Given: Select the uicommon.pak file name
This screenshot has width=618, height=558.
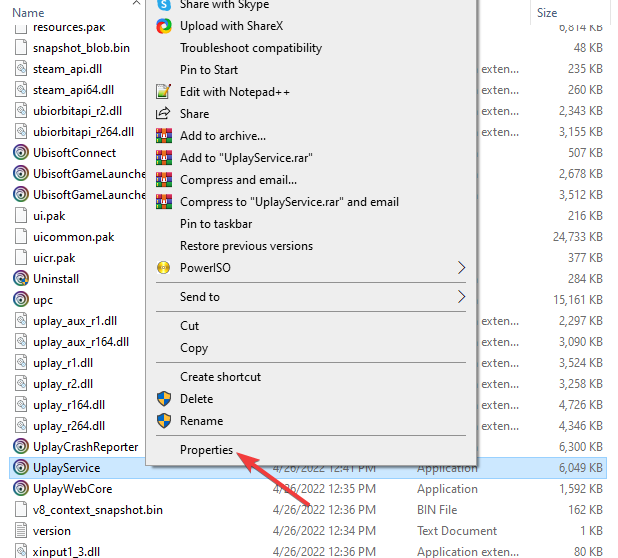Looking at the screenshot, I should click(x=73, y=237).
